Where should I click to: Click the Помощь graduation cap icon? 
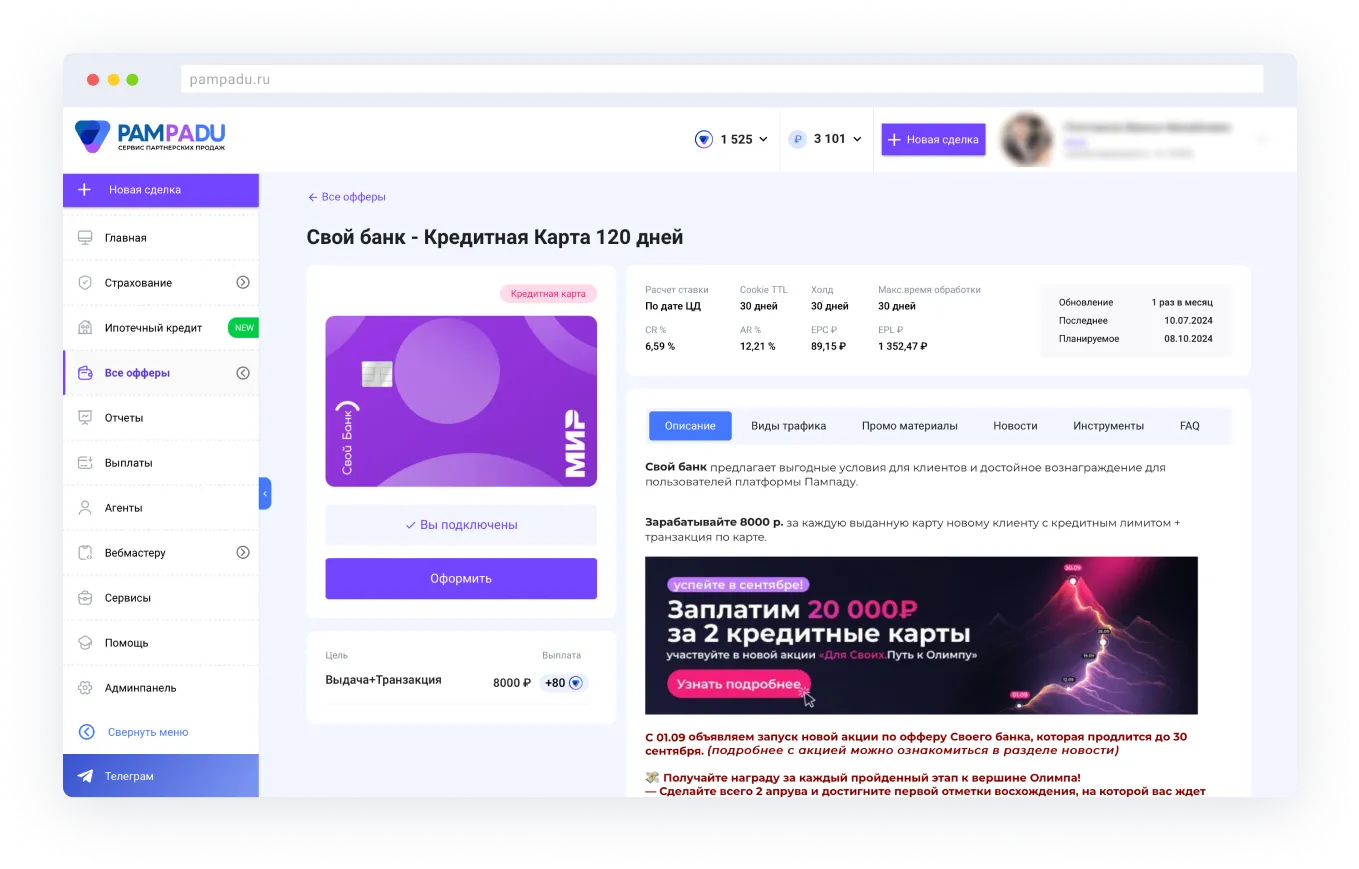[x=86, y=643]
